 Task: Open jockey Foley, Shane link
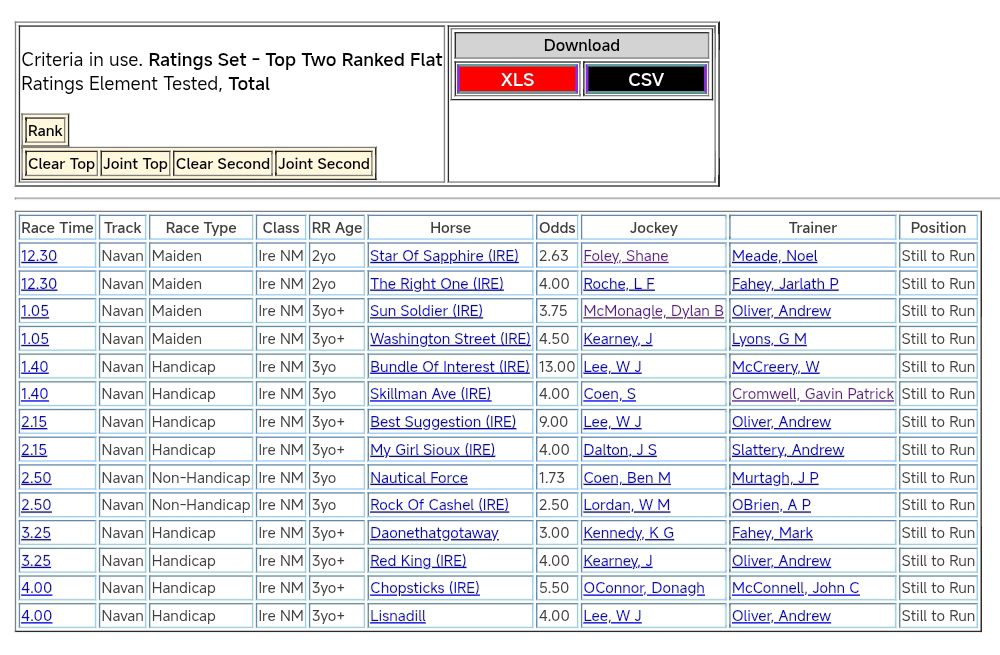625,256
